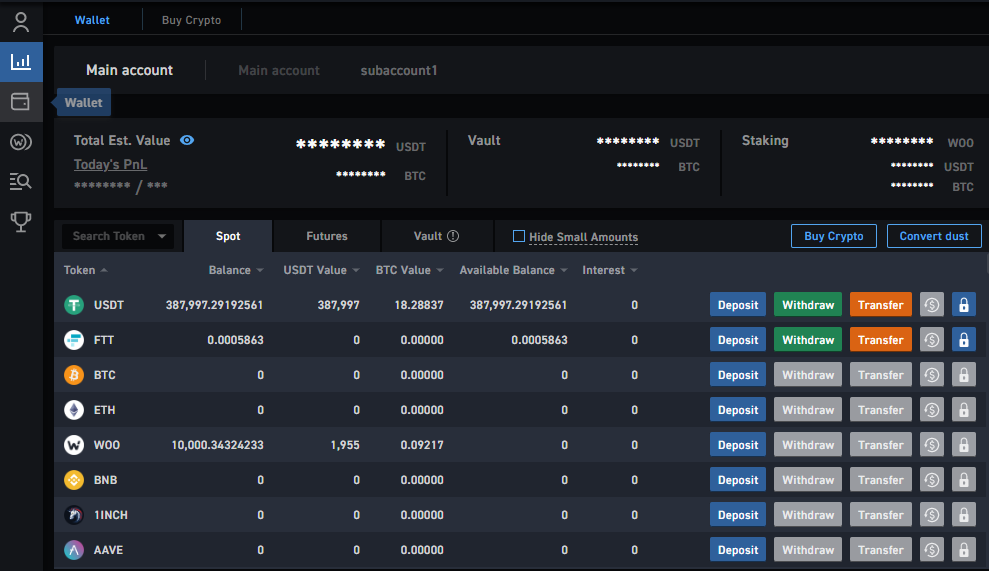Open the Search Token dropdown

point(118,236)
